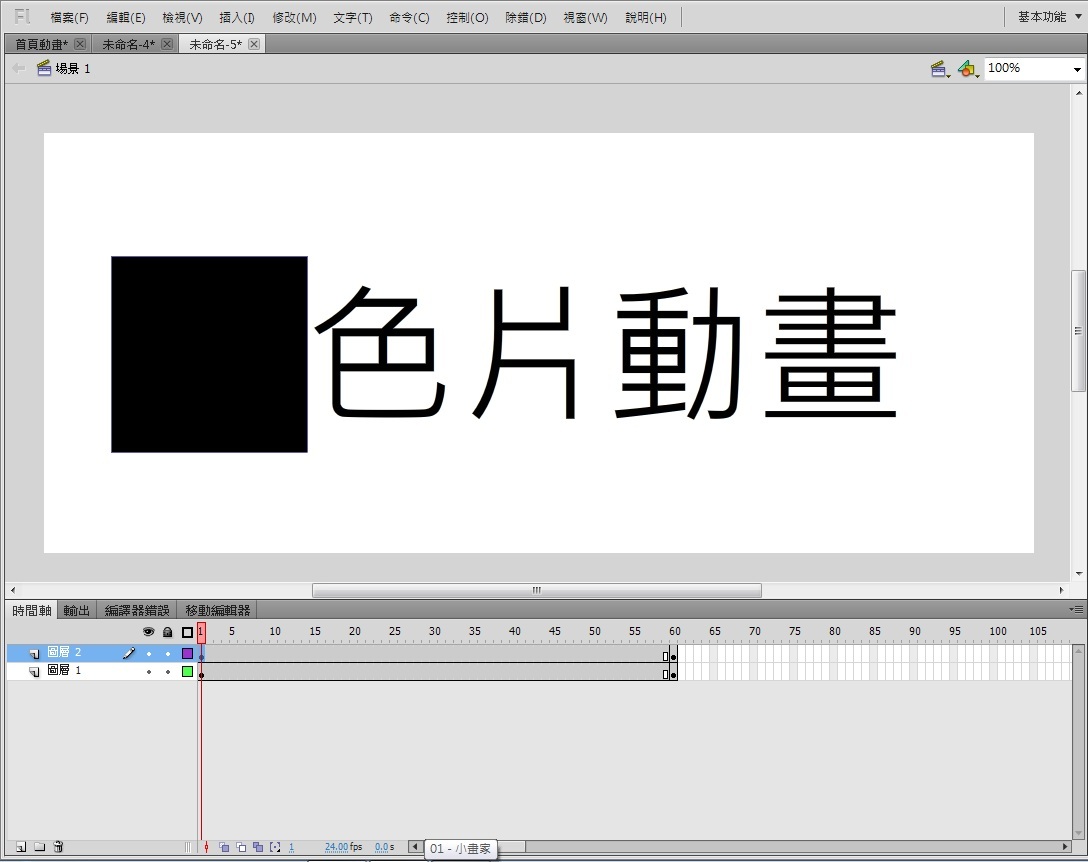
Task: Toggle show/hide all layers eye icon
Action: 148,632
